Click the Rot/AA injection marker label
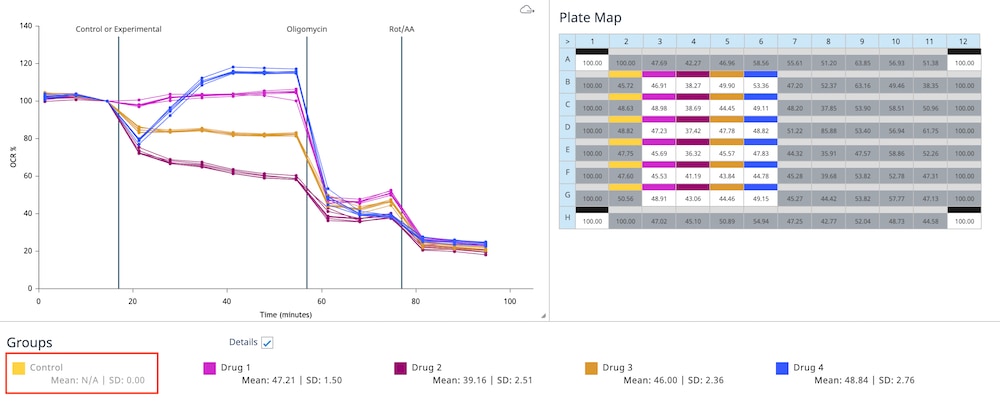Screen dimensions: 1000x413 point(402,29)
